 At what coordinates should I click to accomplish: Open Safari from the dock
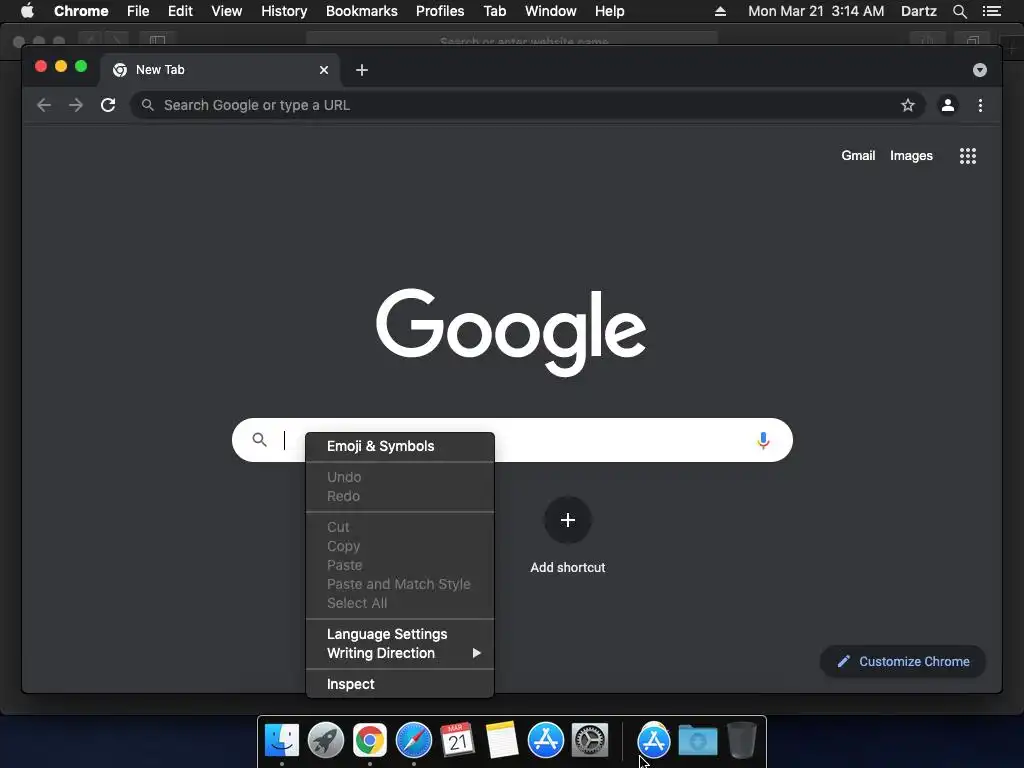[x=413, y=740]
